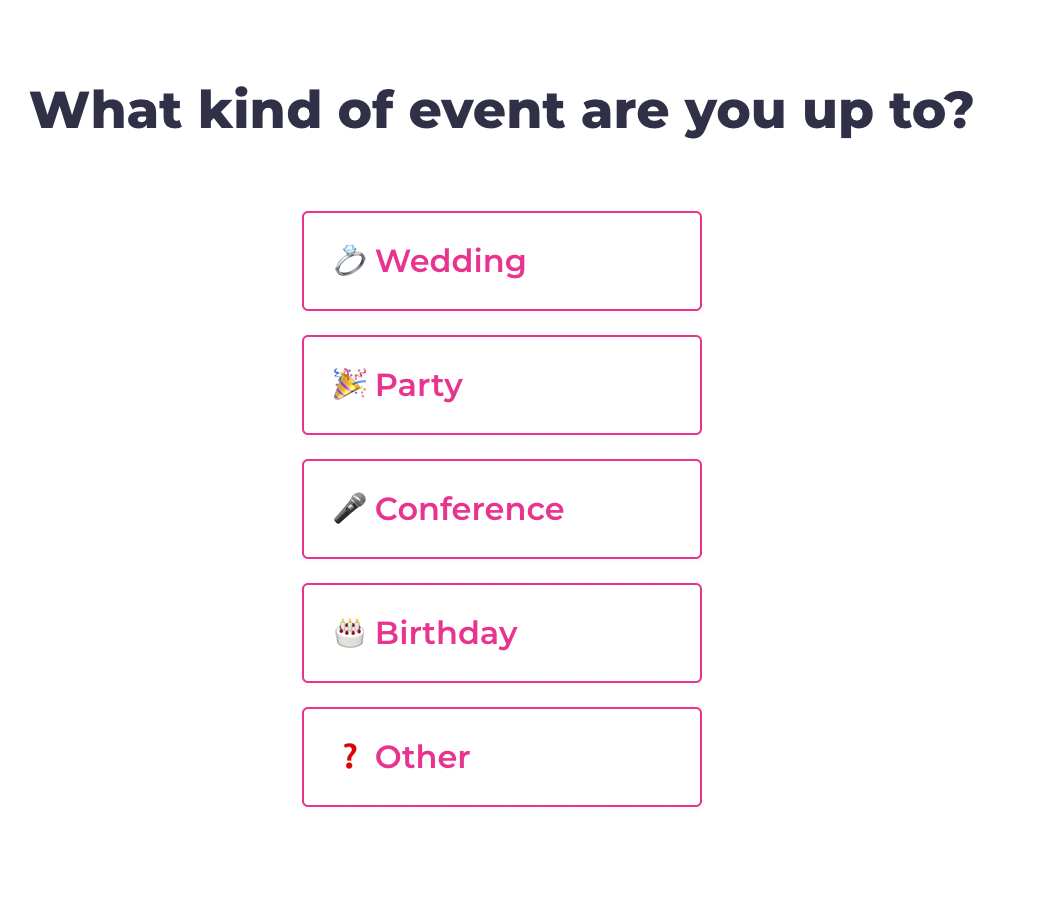
Task: Click the Wedding text label
Action: point(450,261)
